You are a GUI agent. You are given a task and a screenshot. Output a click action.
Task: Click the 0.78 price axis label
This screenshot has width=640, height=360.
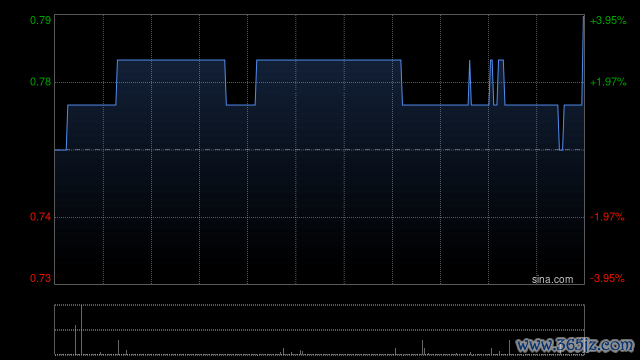40,82
